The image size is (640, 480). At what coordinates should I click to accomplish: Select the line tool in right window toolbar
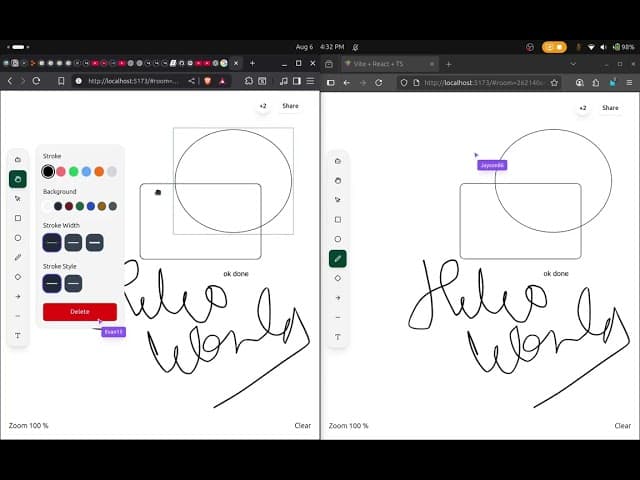click(338, 318)
